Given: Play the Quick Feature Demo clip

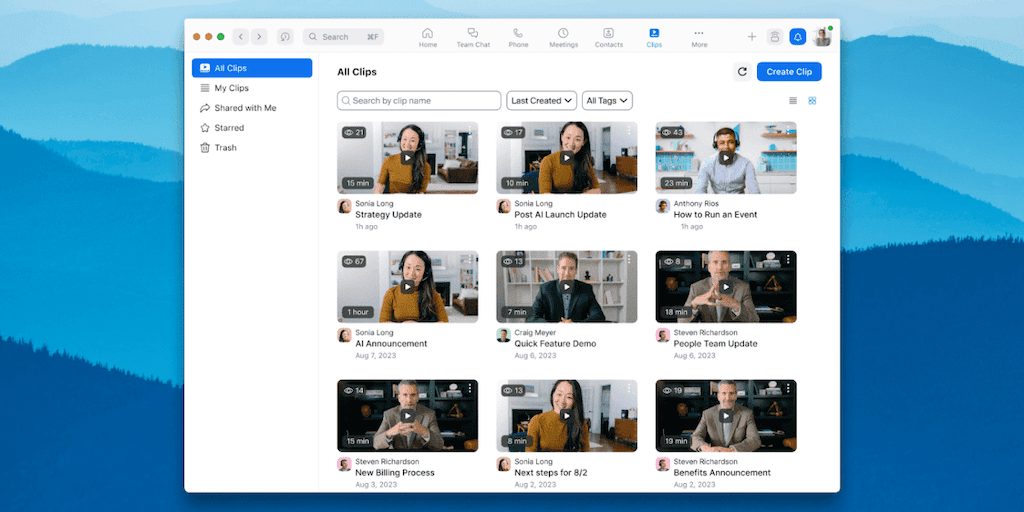Looking at the screenshot, I should (x=566, y=287).
